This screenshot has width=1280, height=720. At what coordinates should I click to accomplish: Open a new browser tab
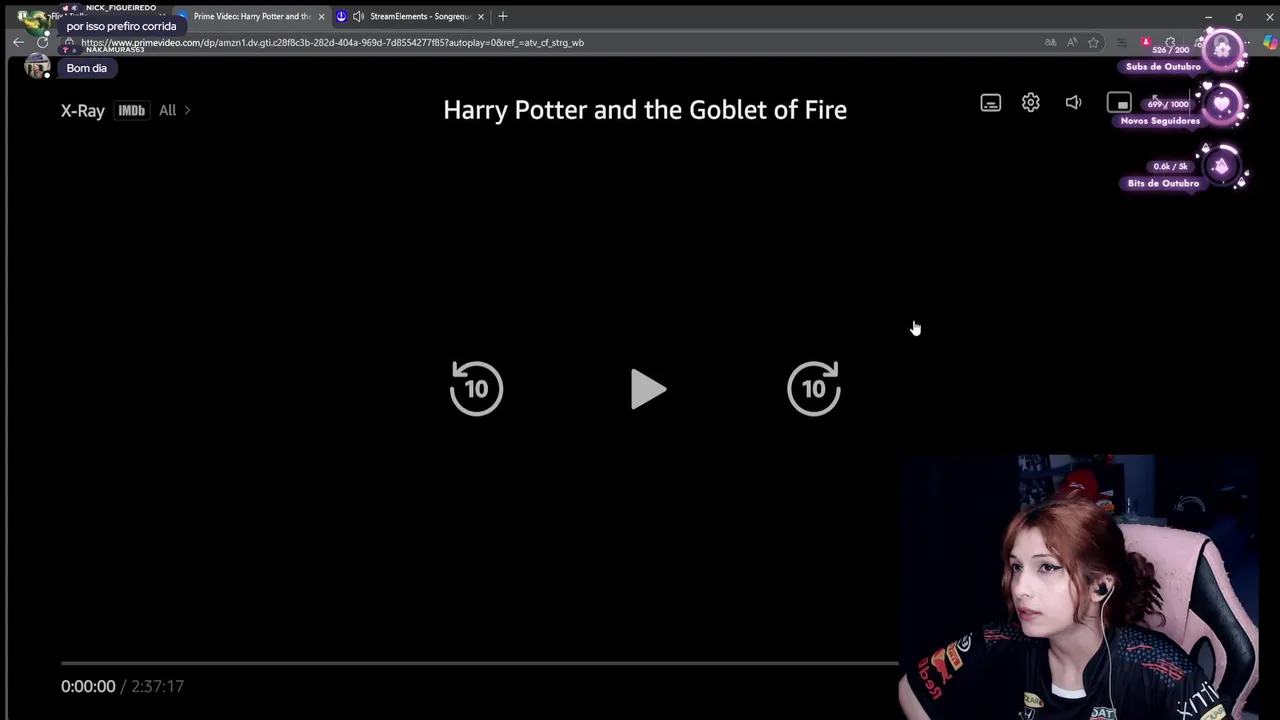coord(503,16)
